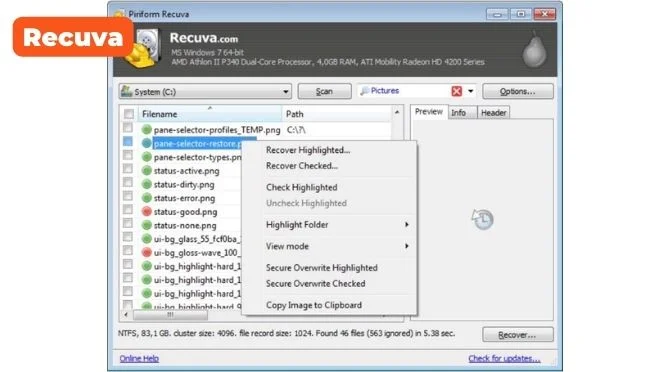Click the green status dot for pane-selector-profiles_TEMP.png
This screenshot has width=670, height=372.
(x=147, y=129)
